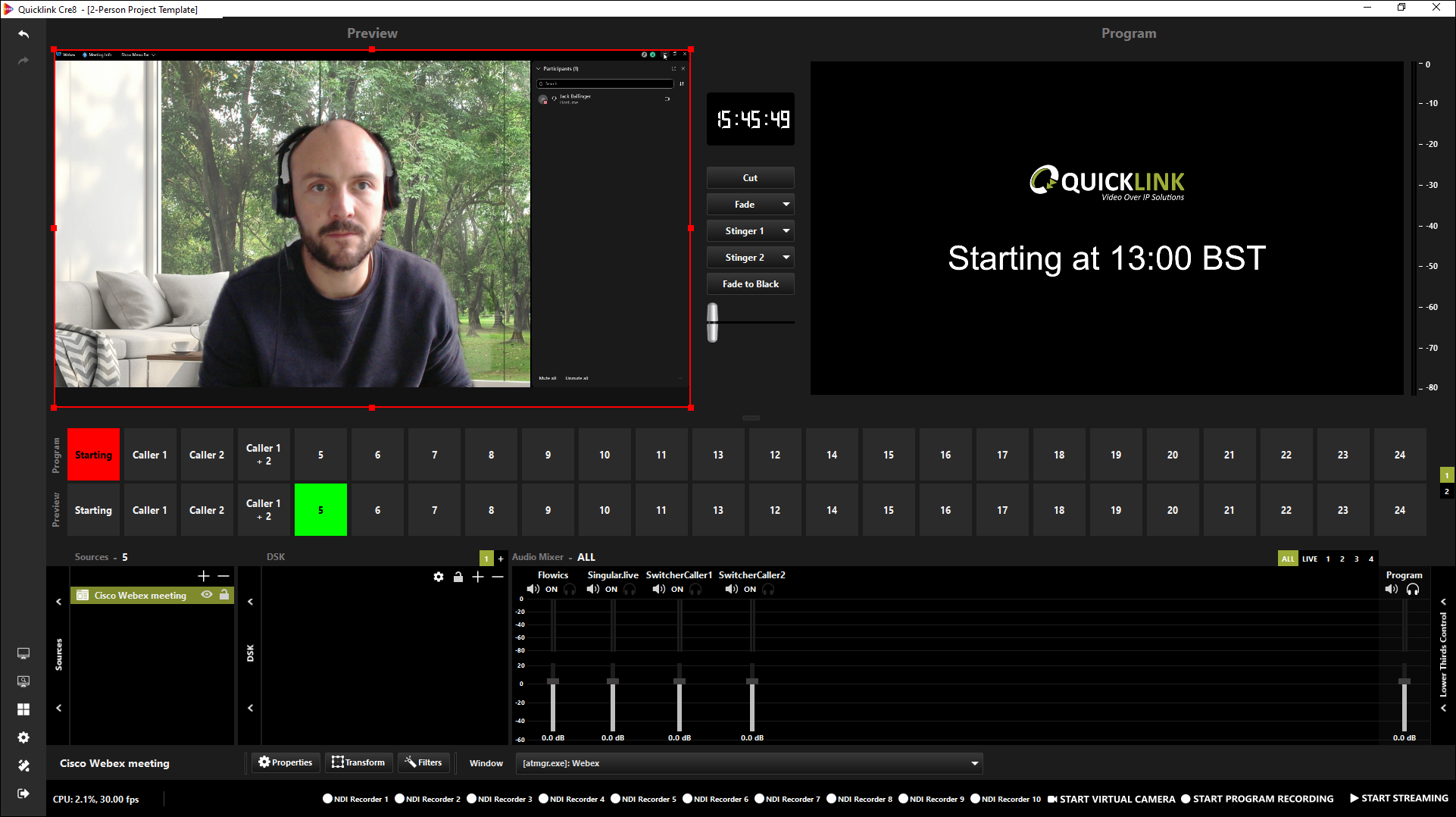The height and width of the screenshot is (817, 1456).
Task: Toggle lock on Cisco Webex meeting source
Action: 224,595
